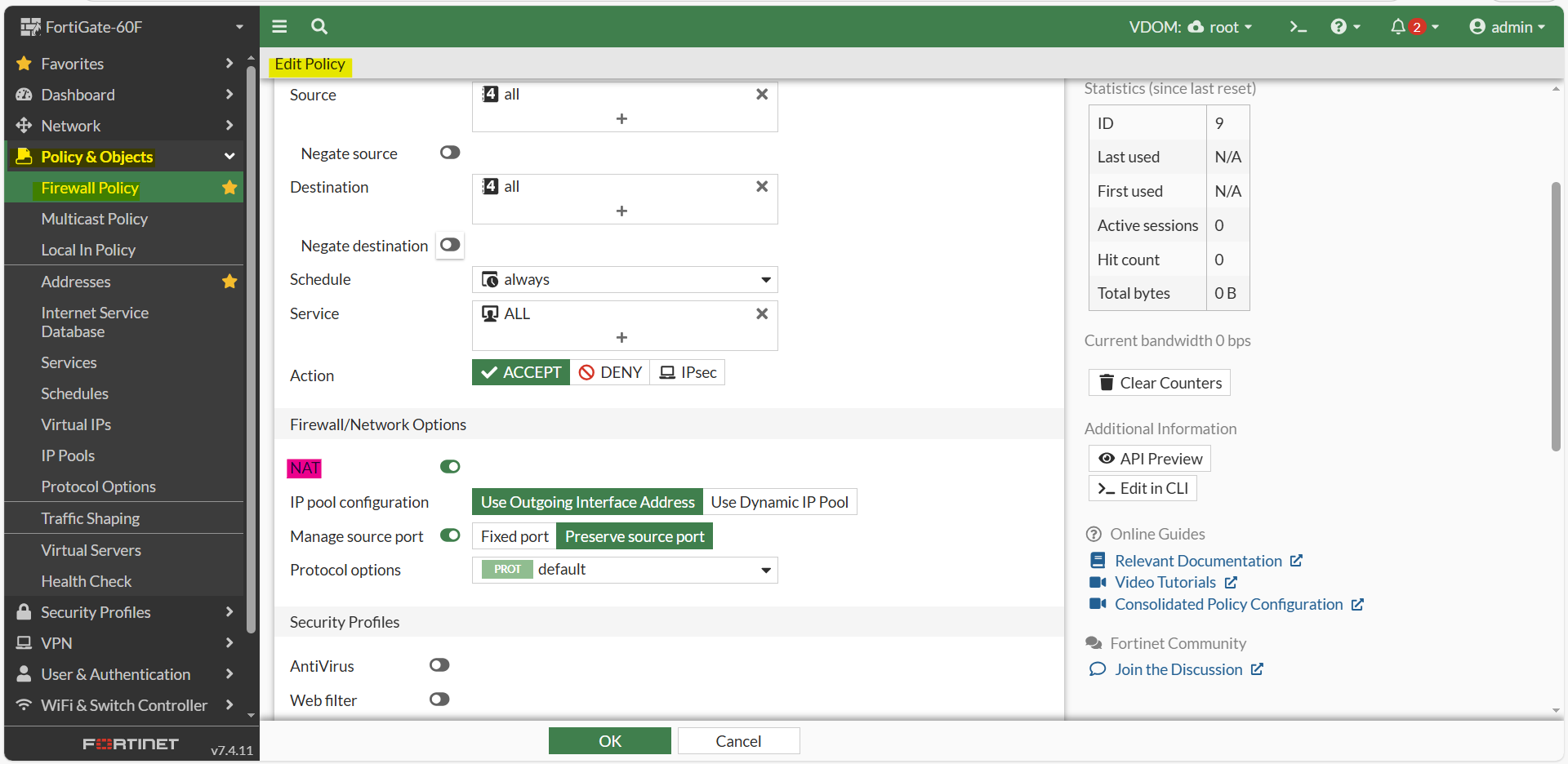
Task: Click the Favorites star icon in sidebar
Action: pos(24,64)
